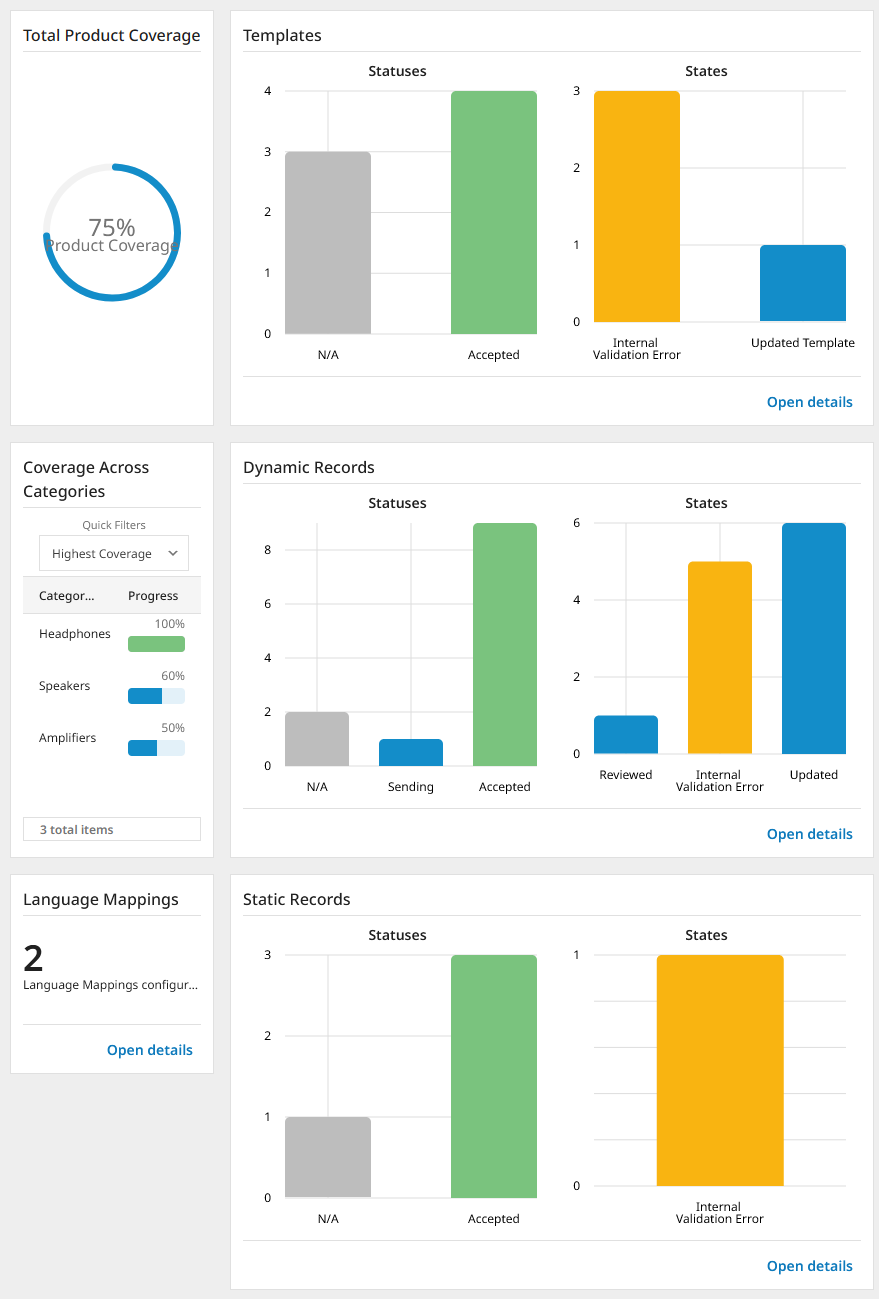Open details under Language Mappings
Viewport: 879px width, 1299px height.
[149, 1050]
